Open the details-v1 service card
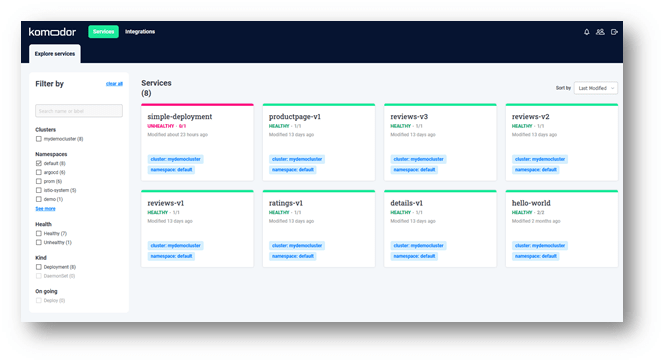 tap(440, 229)
